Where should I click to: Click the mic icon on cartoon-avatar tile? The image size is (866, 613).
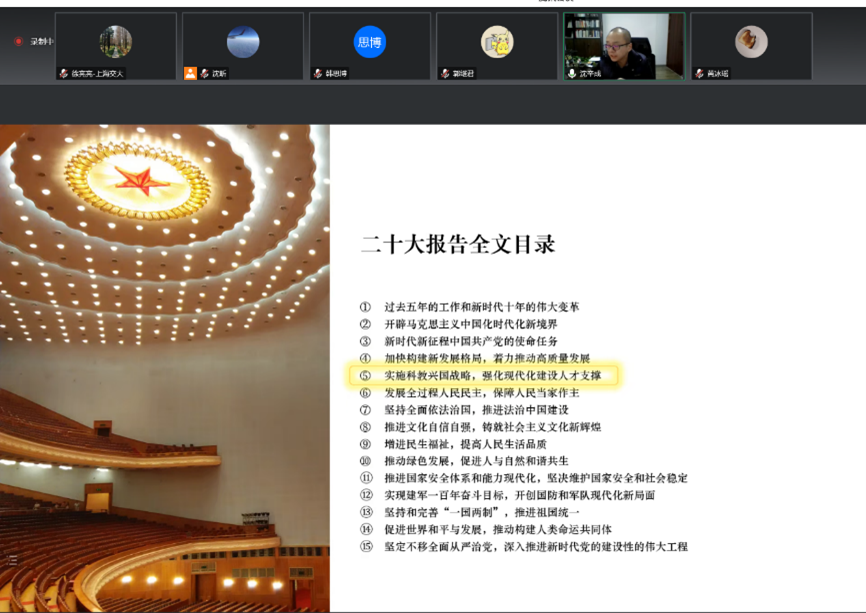[444, 73]
